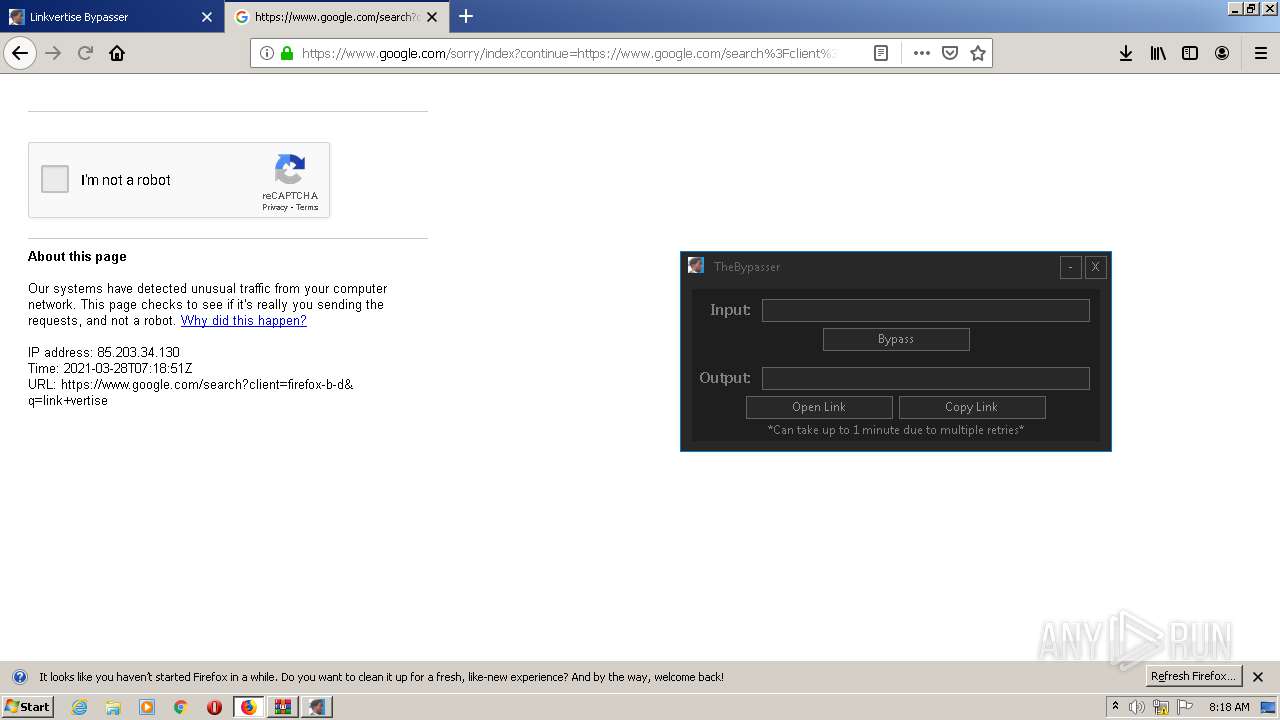Launch Internet Explorer from taskbar
This screenshot has height=720, width=1280.
pyautogui.click(x=80, y=707)
